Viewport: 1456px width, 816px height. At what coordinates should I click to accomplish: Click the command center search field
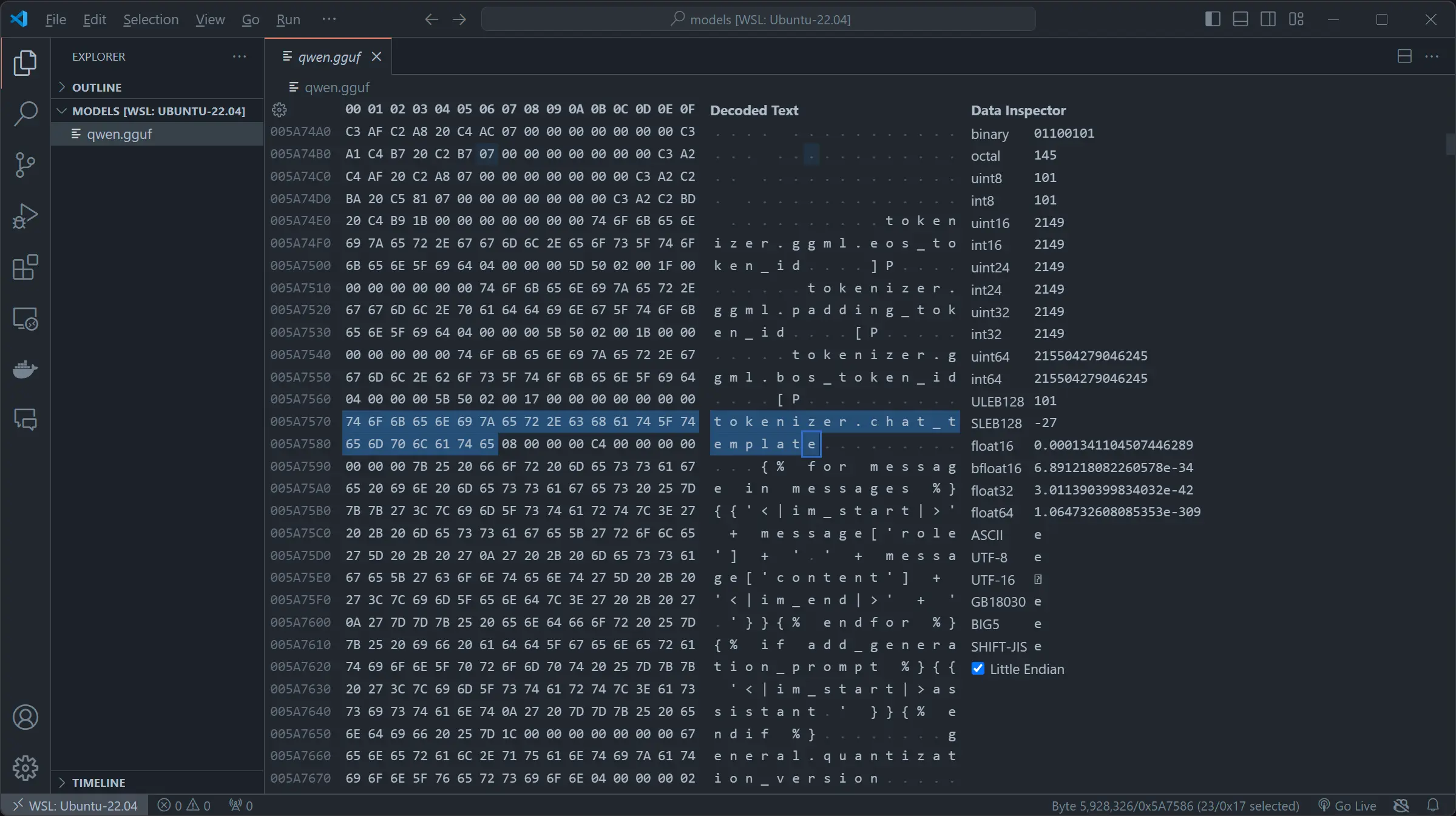pyautogui.click(x=758, y=19)
